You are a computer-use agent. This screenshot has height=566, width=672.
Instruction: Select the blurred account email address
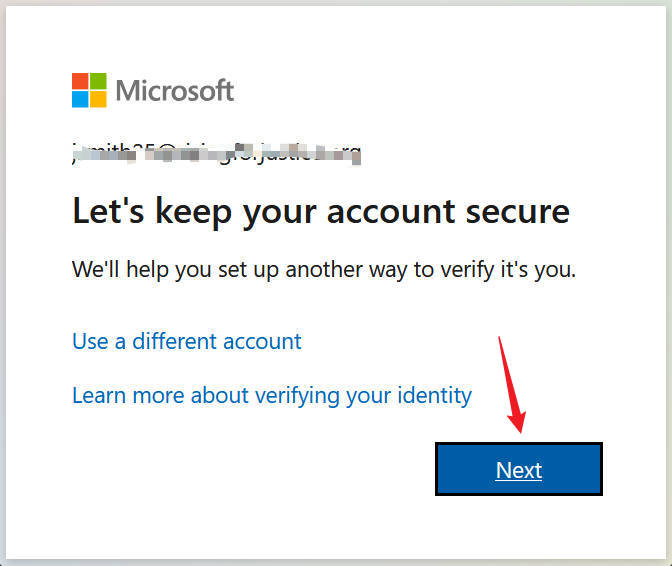pos(216,154)
